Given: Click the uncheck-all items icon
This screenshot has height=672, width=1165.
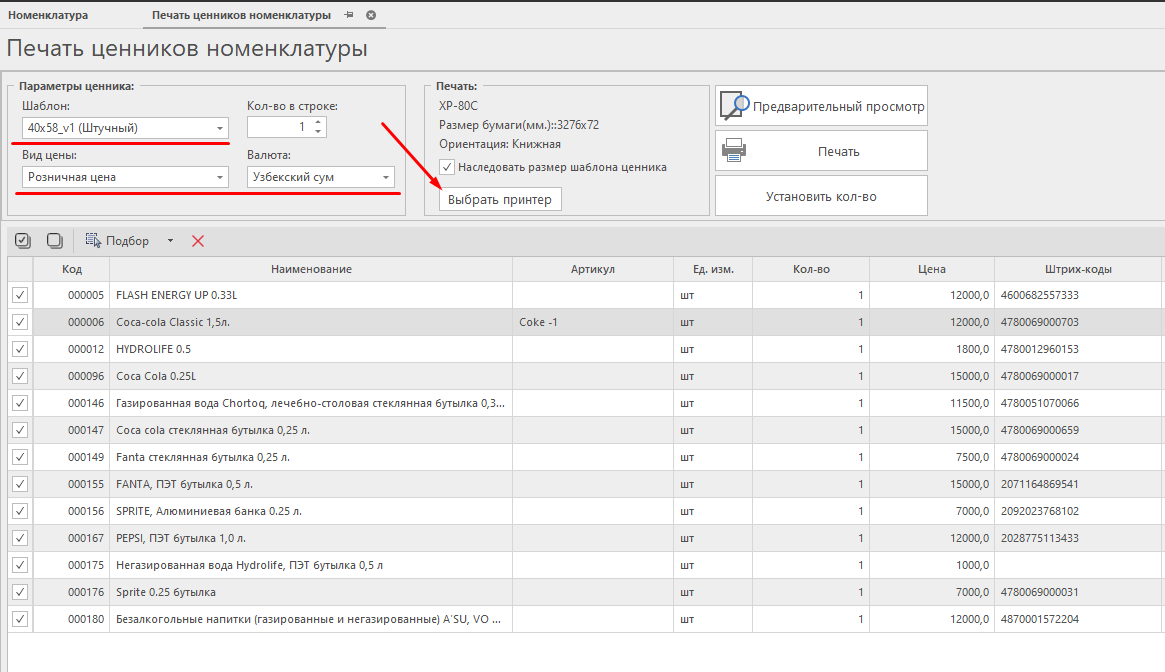Looking at the screenshot, I should 55,241.
